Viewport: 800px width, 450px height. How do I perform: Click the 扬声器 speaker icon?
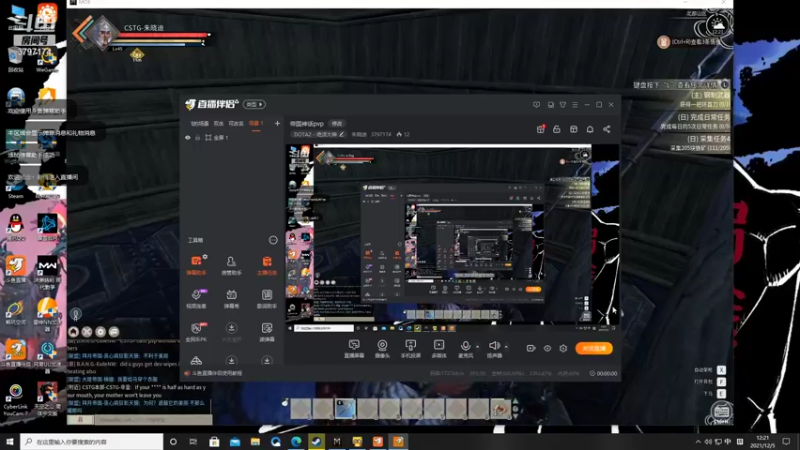(x=494, y=346)
